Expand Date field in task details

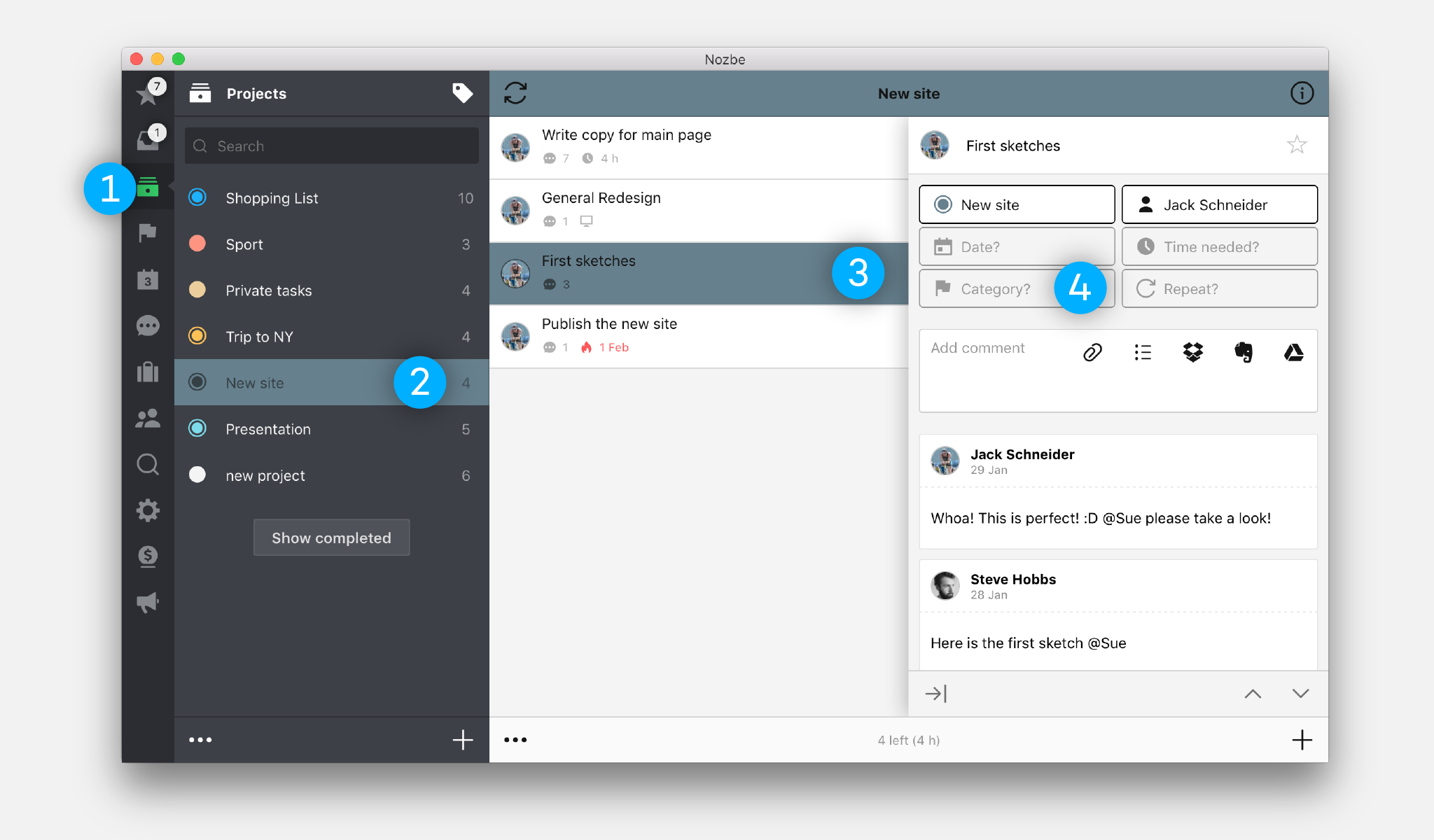pos(1018,246)
